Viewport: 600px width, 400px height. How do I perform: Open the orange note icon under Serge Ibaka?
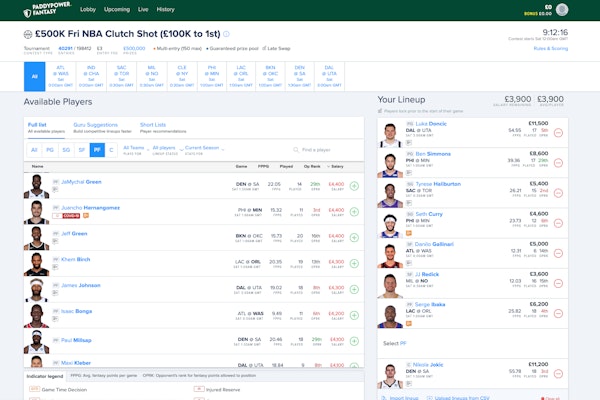409,323
